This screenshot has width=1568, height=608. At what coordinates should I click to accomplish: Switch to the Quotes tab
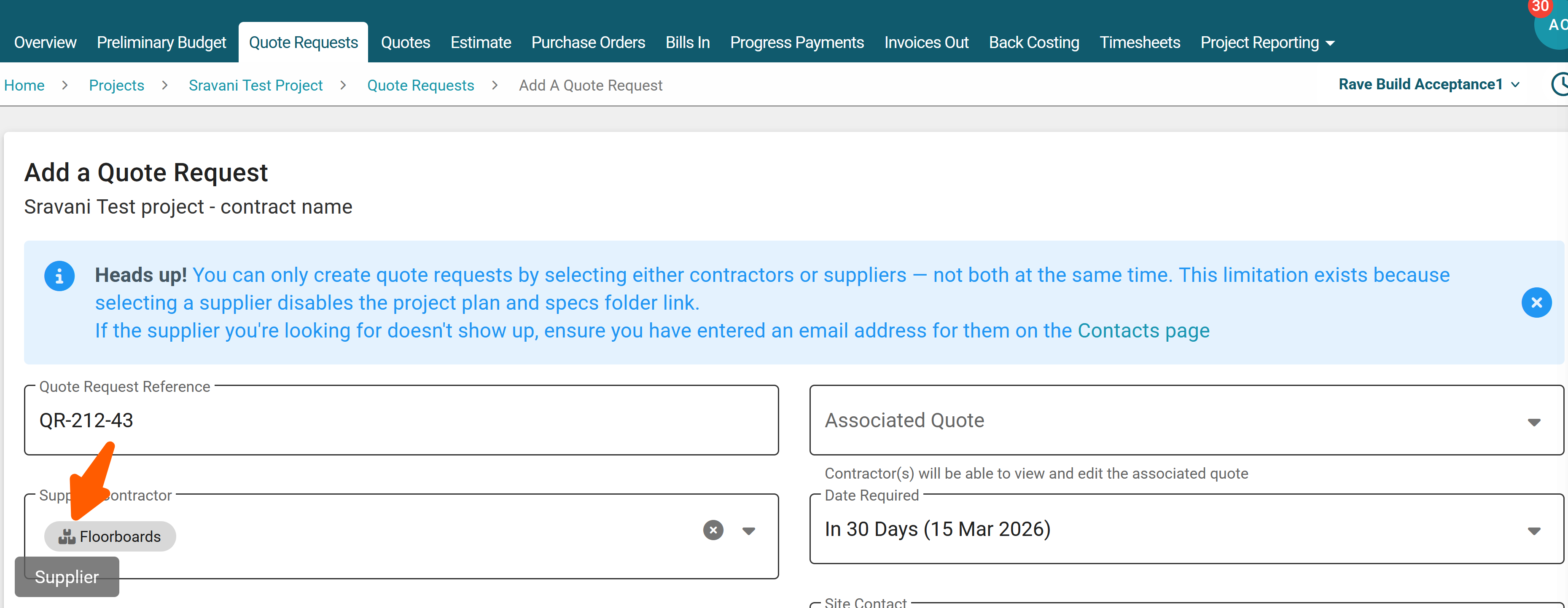[406, 43]
